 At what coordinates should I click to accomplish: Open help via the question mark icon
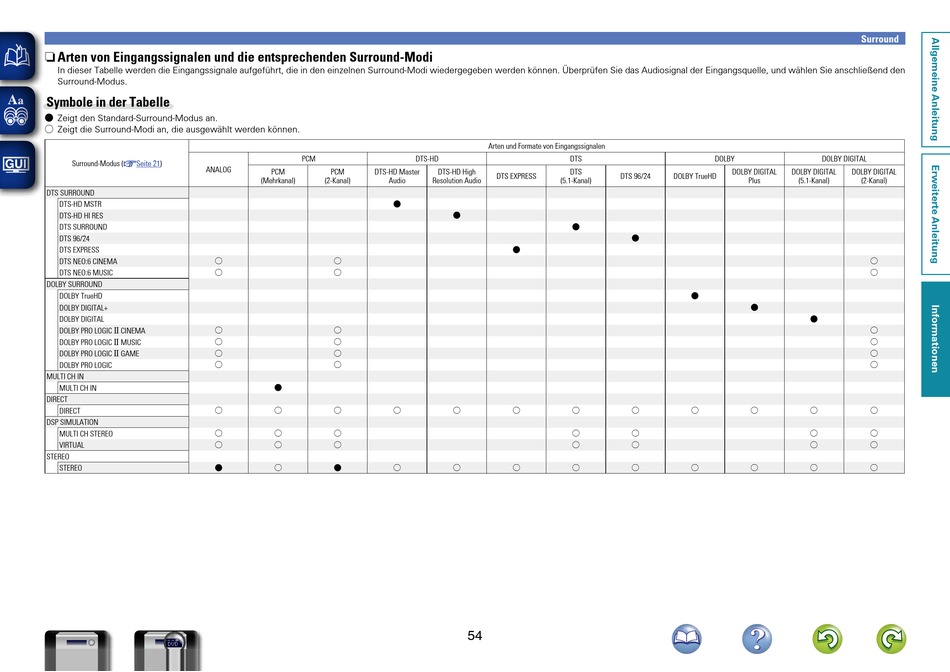click(757, 639)
